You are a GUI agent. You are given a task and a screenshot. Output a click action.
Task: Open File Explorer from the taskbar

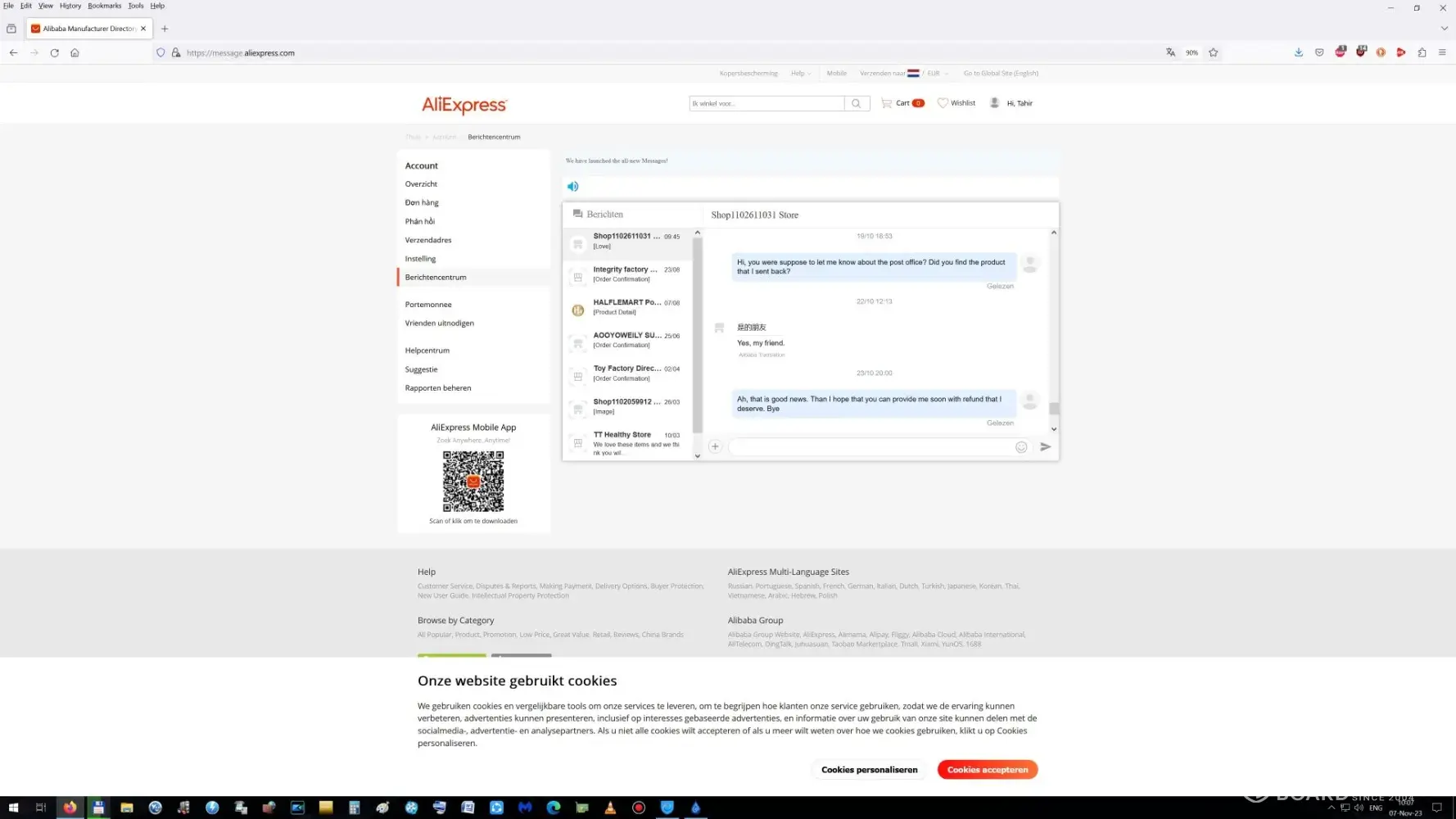pos(127,808)
